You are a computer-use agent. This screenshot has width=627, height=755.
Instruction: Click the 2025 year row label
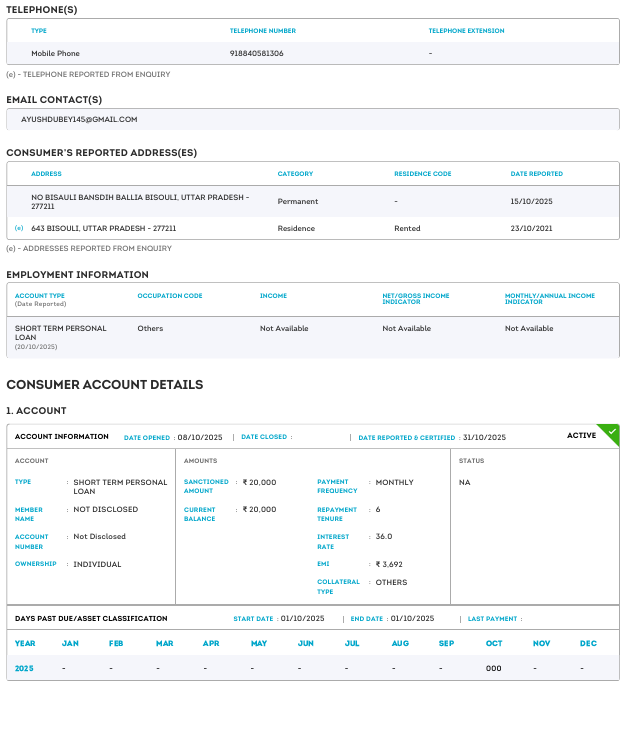pyautogui.click(x=25, y=668)
